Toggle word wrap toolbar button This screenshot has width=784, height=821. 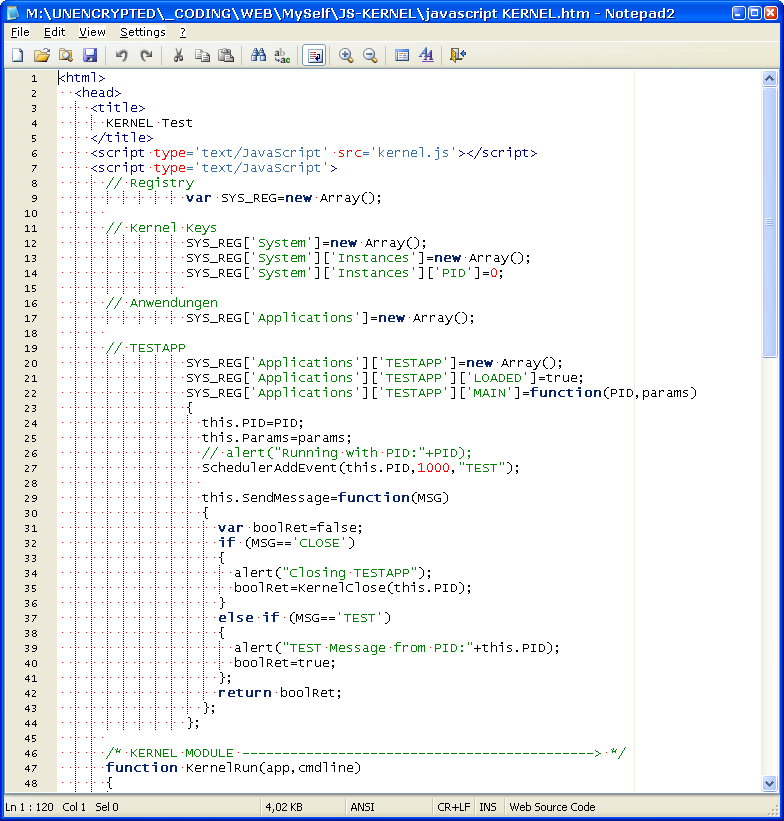click(314, 56)
